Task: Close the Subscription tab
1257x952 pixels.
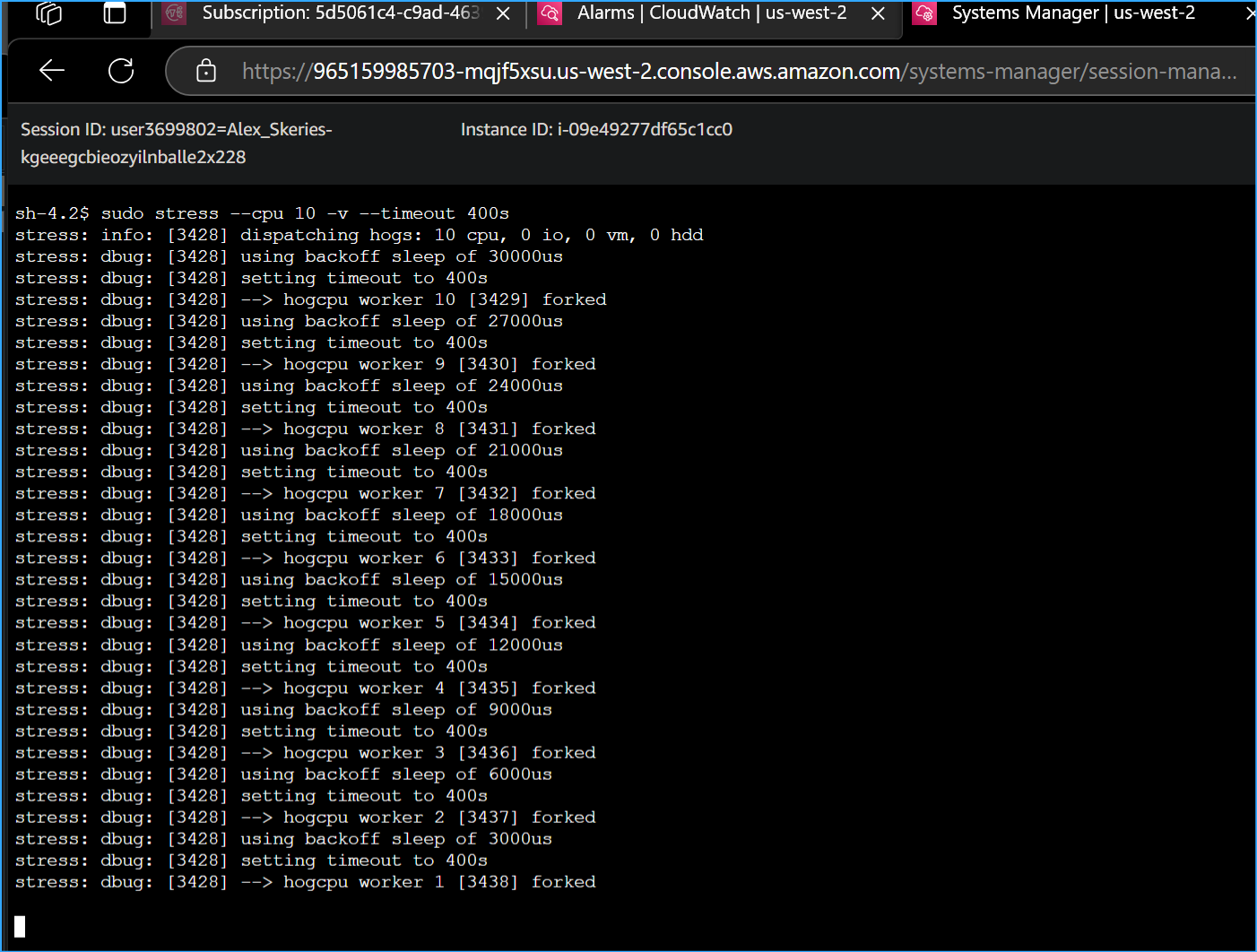Action: pos(503,13)
